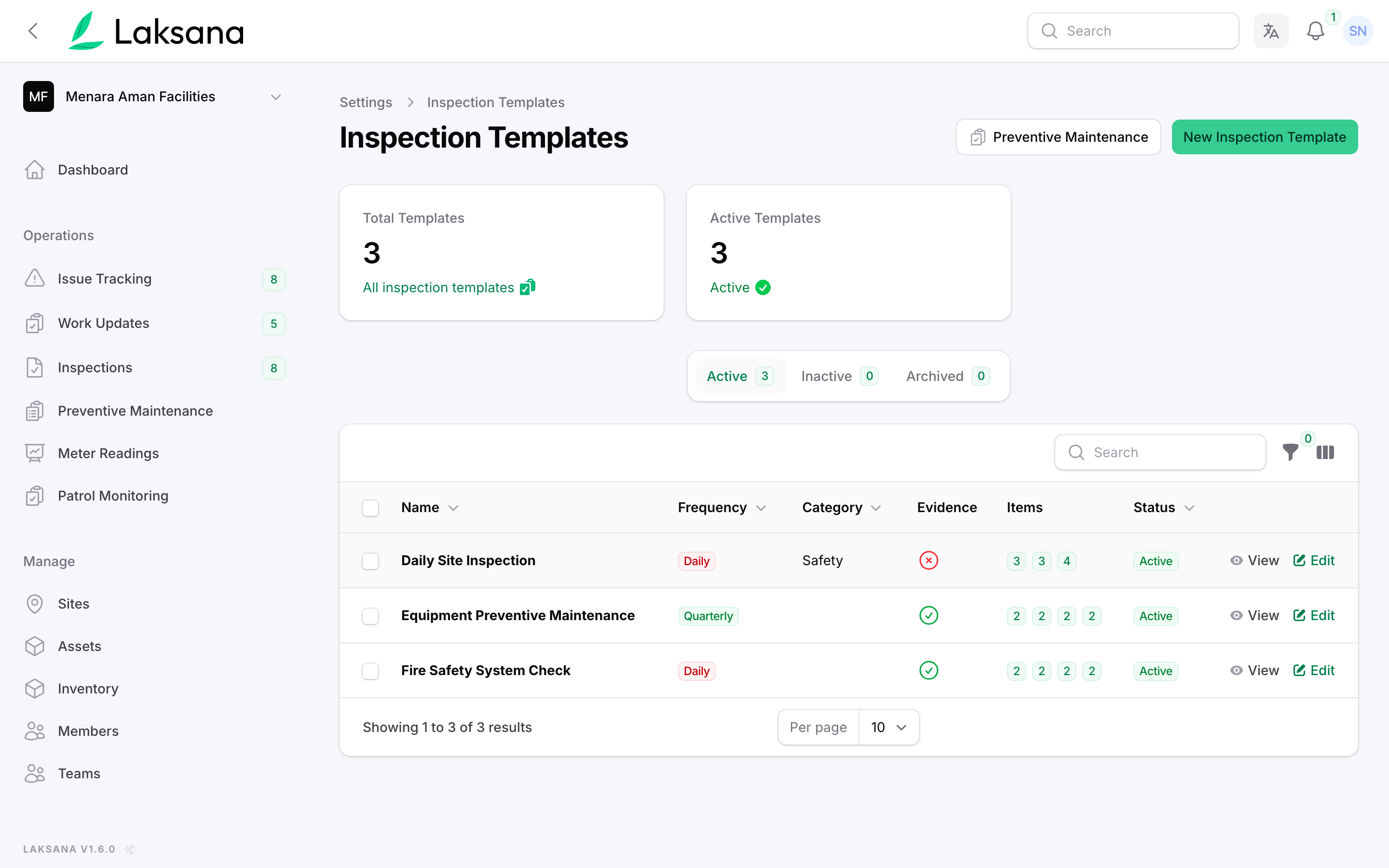Screen dimensions: 1389x868
Task: Click evidence checkmark for Fire Safety System Check
Action: pyautogui.click(x=929, y=670)
